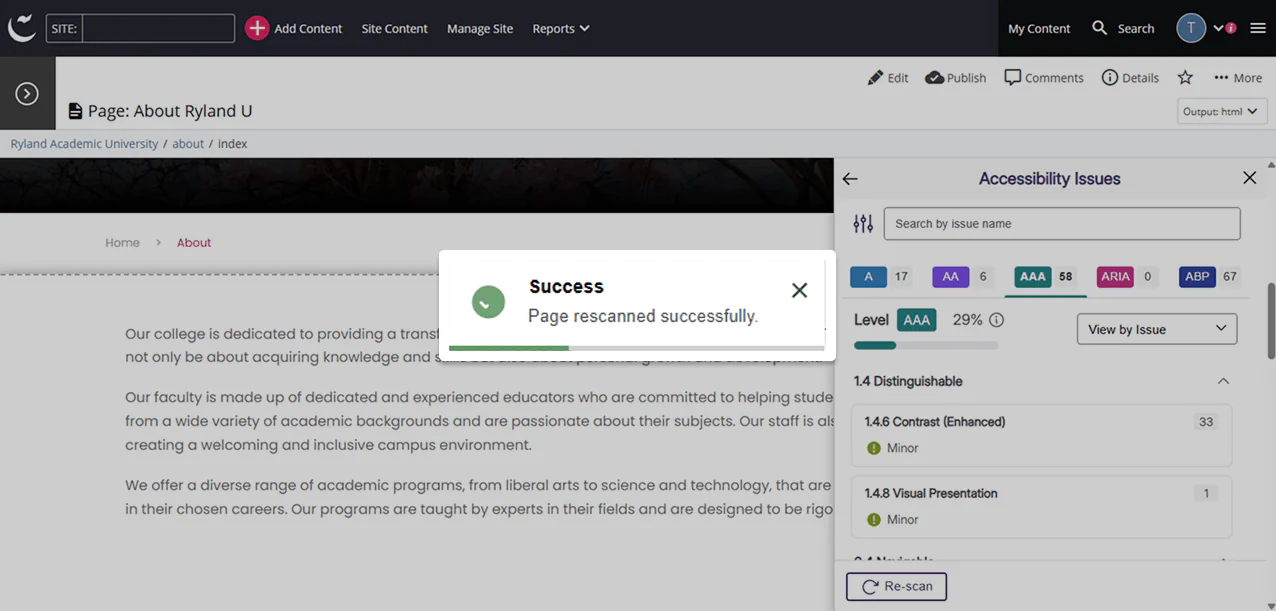The image size is (1276, 611).
Task: Toggle the A level issue filter
Action: tap(868, 276)
